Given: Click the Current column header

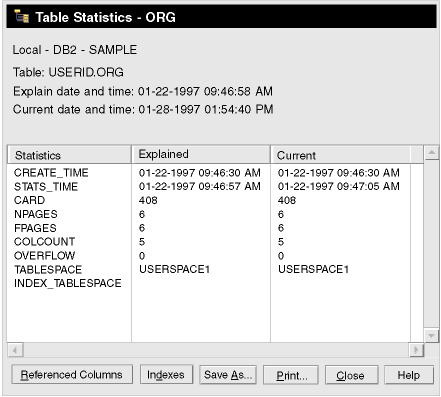Looking at the screenshot, I should click(x=340, y=155).
